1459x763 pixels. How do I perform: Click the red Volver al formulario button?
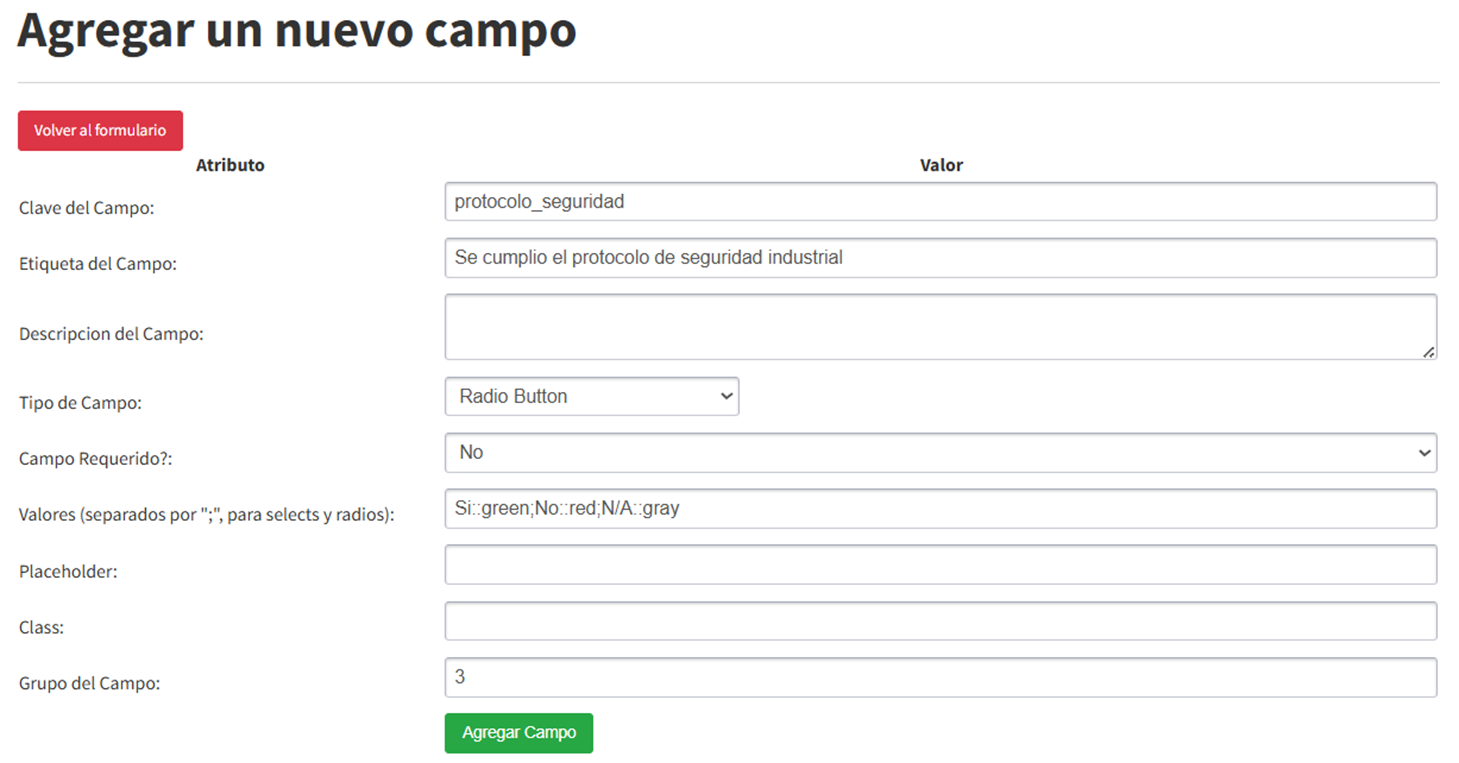[x=100, y=131]
